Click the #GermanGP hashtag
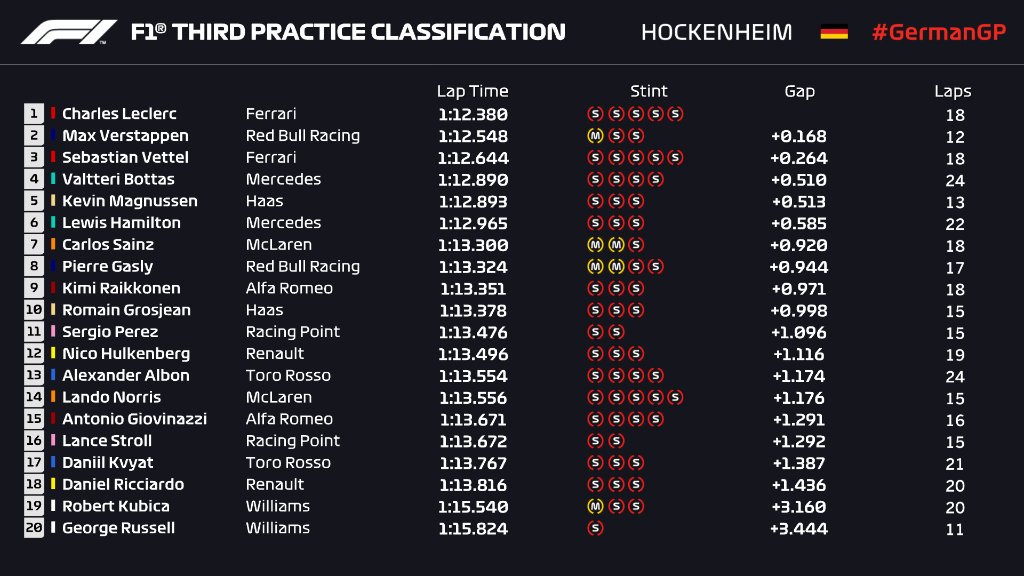This screenshot has width=1024, height=576. [x=938, y=32]
